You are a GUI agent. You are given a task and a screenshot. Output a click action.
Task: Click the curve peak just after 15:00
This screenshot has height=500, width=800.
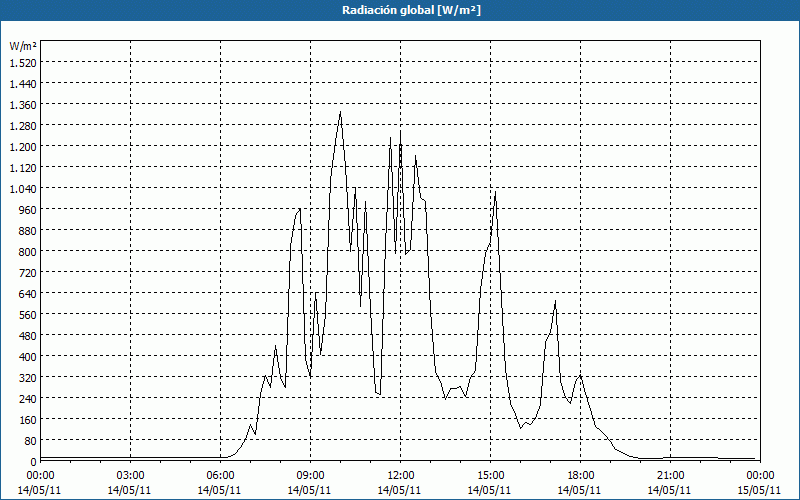[x=495, y=192]
